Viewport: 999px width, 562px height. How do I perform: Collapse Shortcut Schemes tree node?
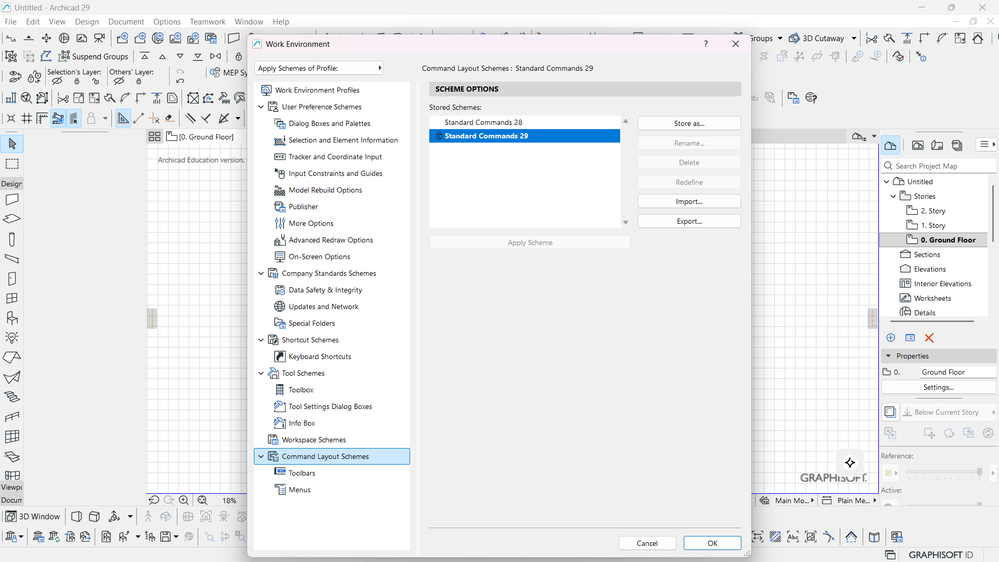tap(261, 340)
